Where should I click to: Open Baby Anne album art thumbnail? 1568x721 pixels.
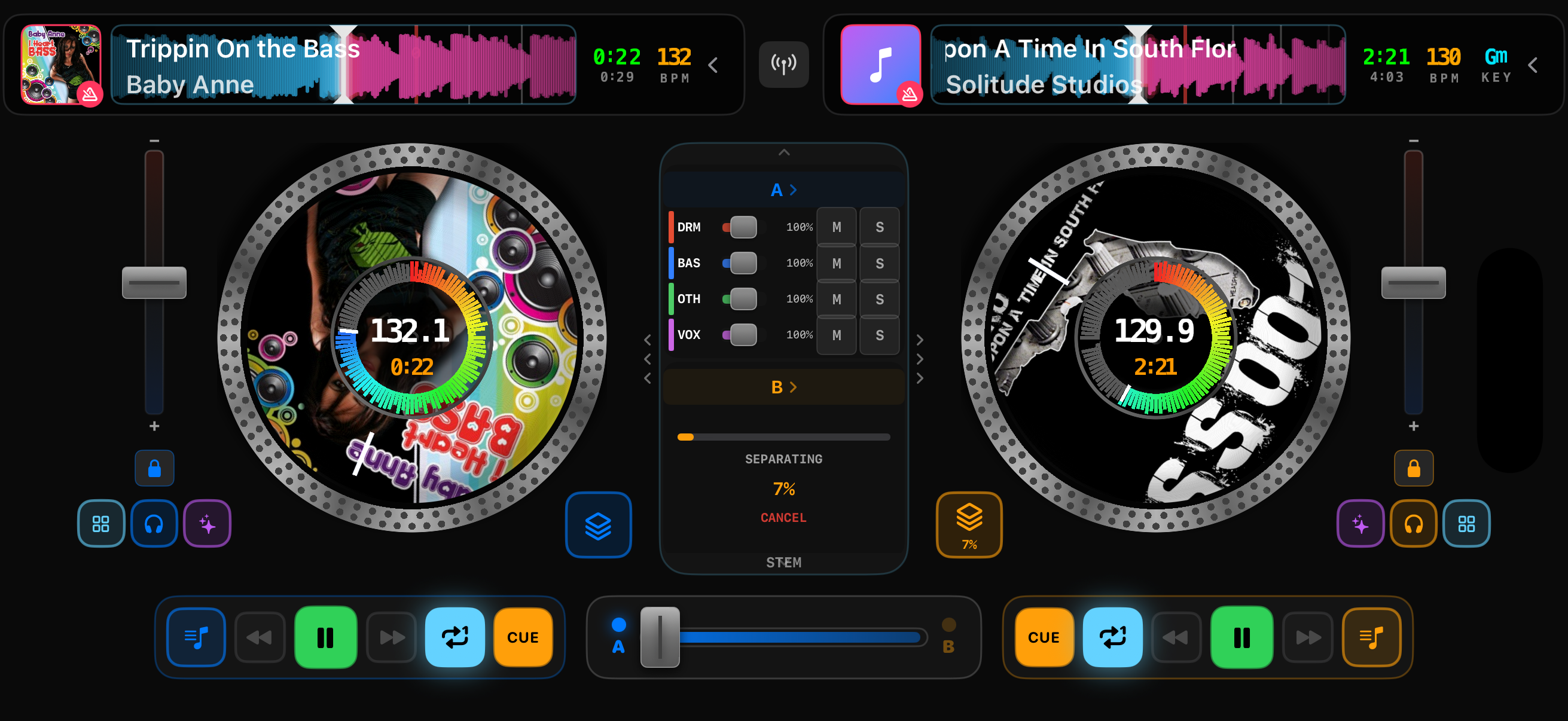tap(61, 65)
